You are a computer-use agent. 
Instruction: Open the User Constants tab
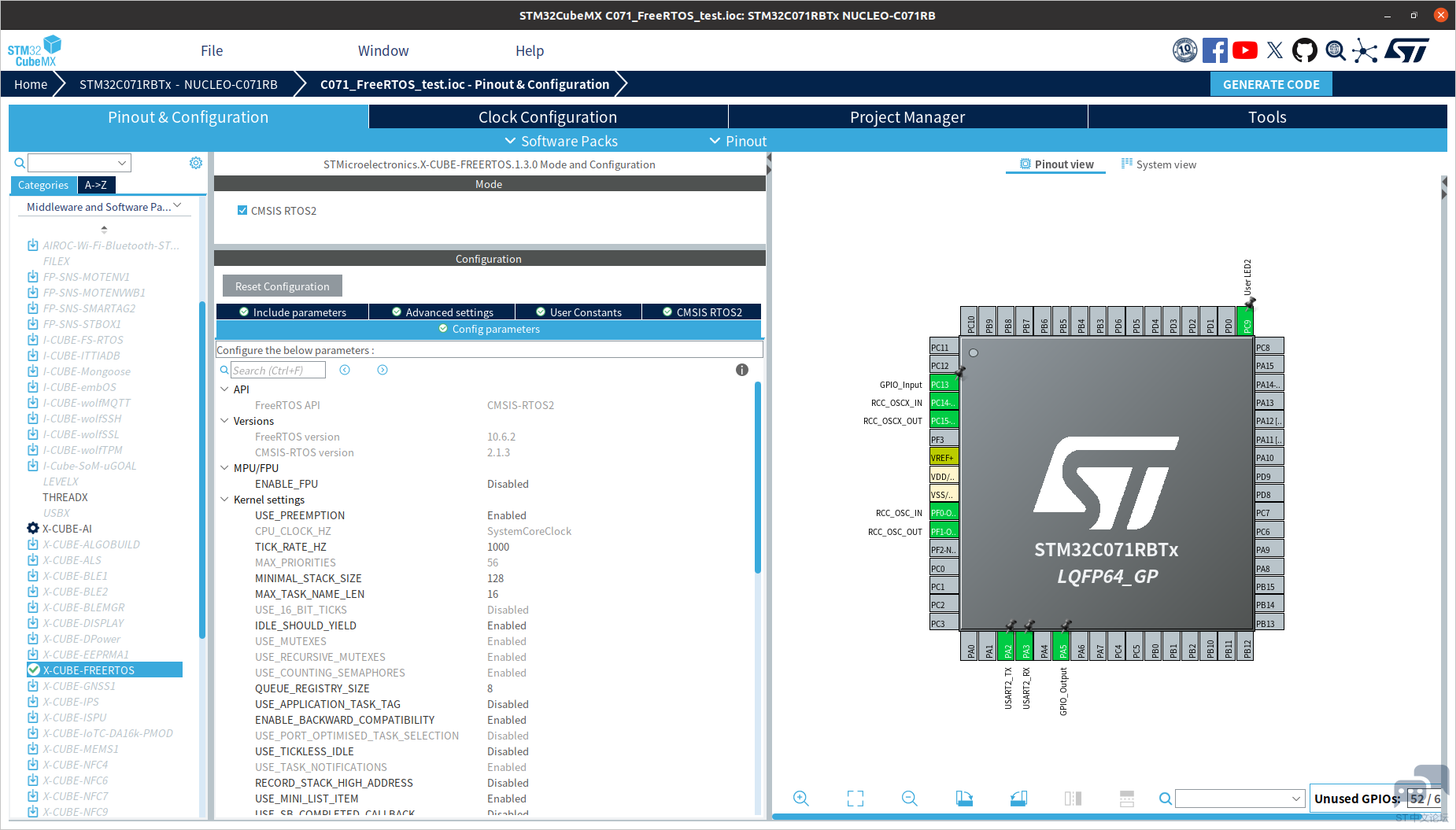pos(578,312)
